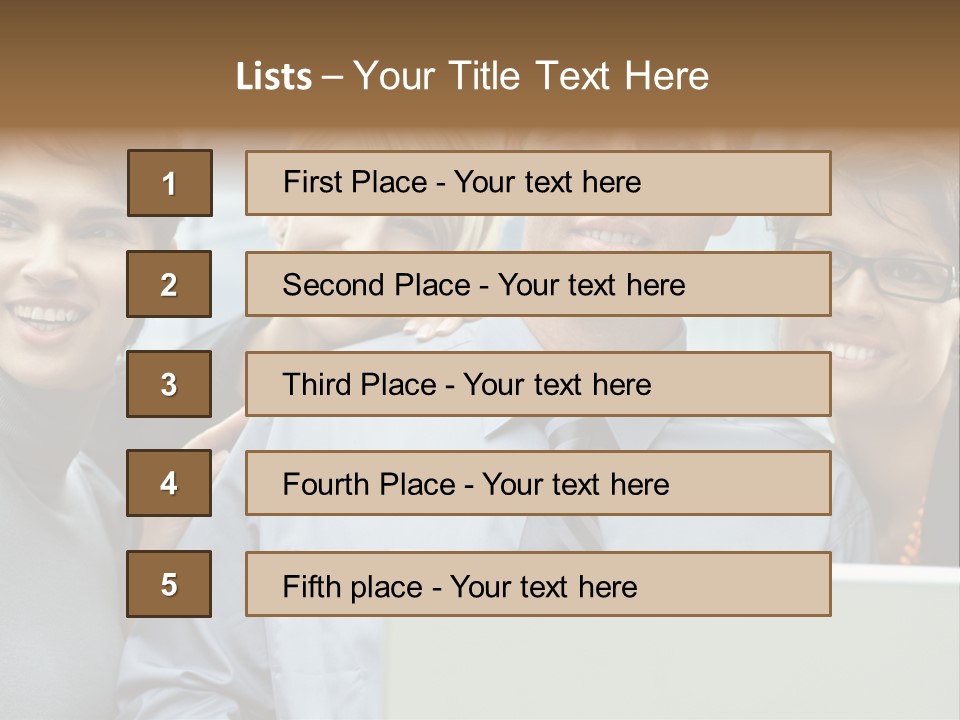Click the eyeglasses on the right woman
The height and width of the screenshot is (720, 960).
[895, 273]
